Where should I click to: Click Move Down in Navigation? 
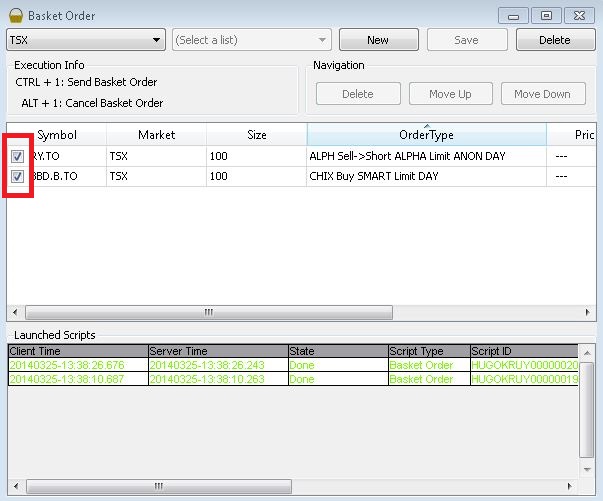coord(542,94)
